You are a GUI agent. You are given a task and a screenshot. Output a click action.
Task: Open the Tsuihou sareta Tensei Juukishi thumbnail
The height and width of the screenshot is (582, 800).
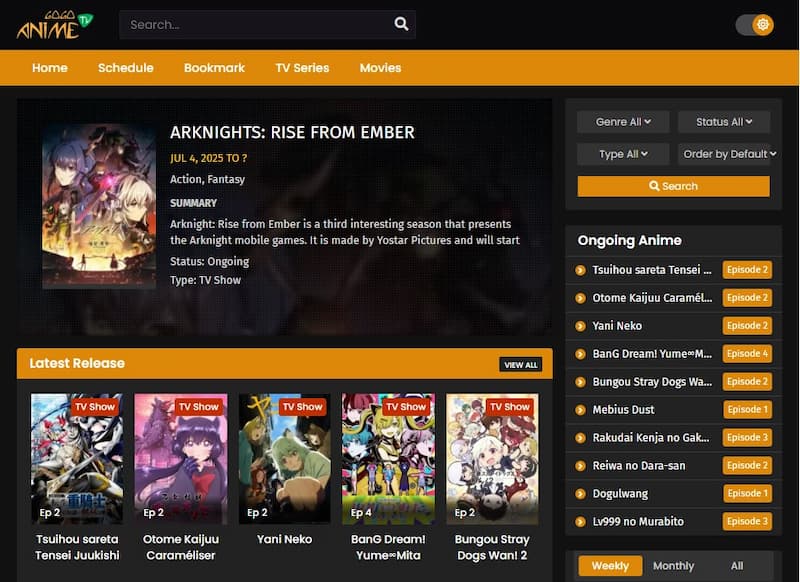click(77, 459)
